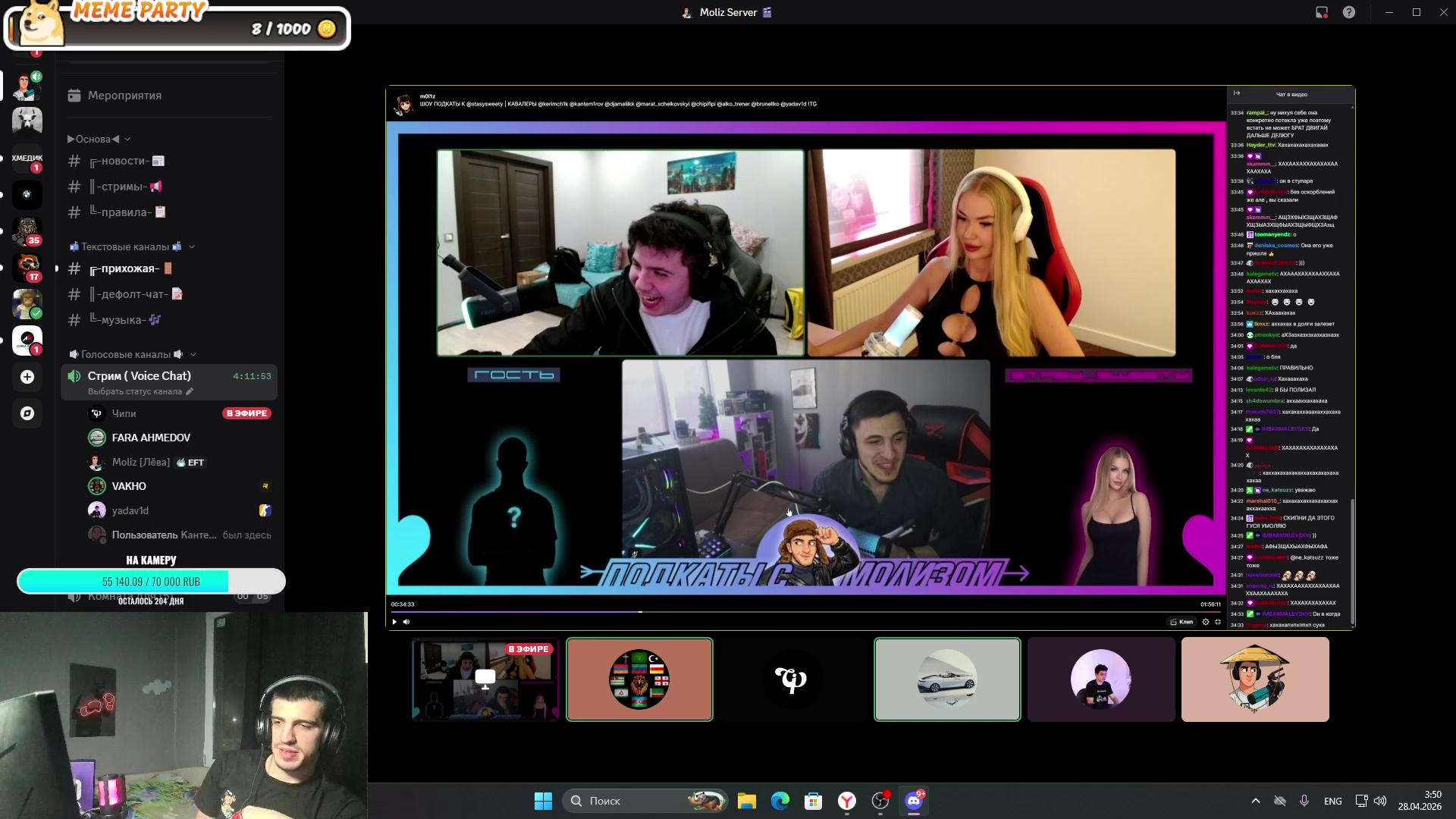Collapse the video chat panel
The image size is (1456, 819).
pyautogui.click(x=1237, y=94)
